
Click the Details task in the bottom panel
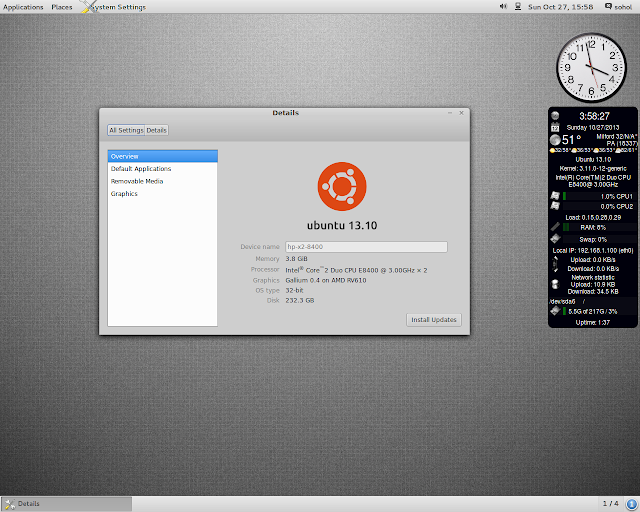(x=67, y=504)
